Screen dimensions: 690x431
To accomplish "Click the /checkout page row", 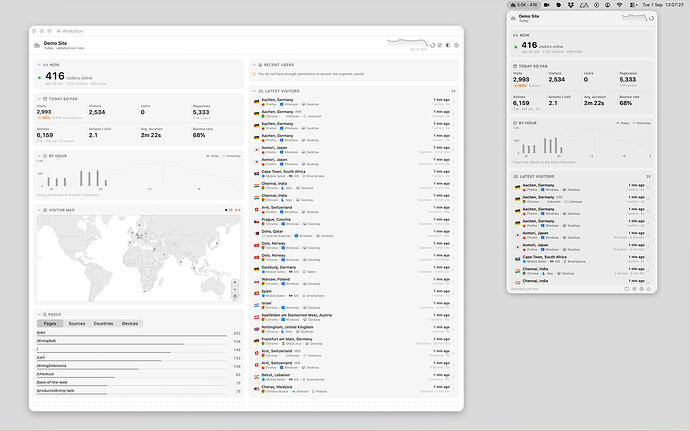I will click(x=139, y=375).
